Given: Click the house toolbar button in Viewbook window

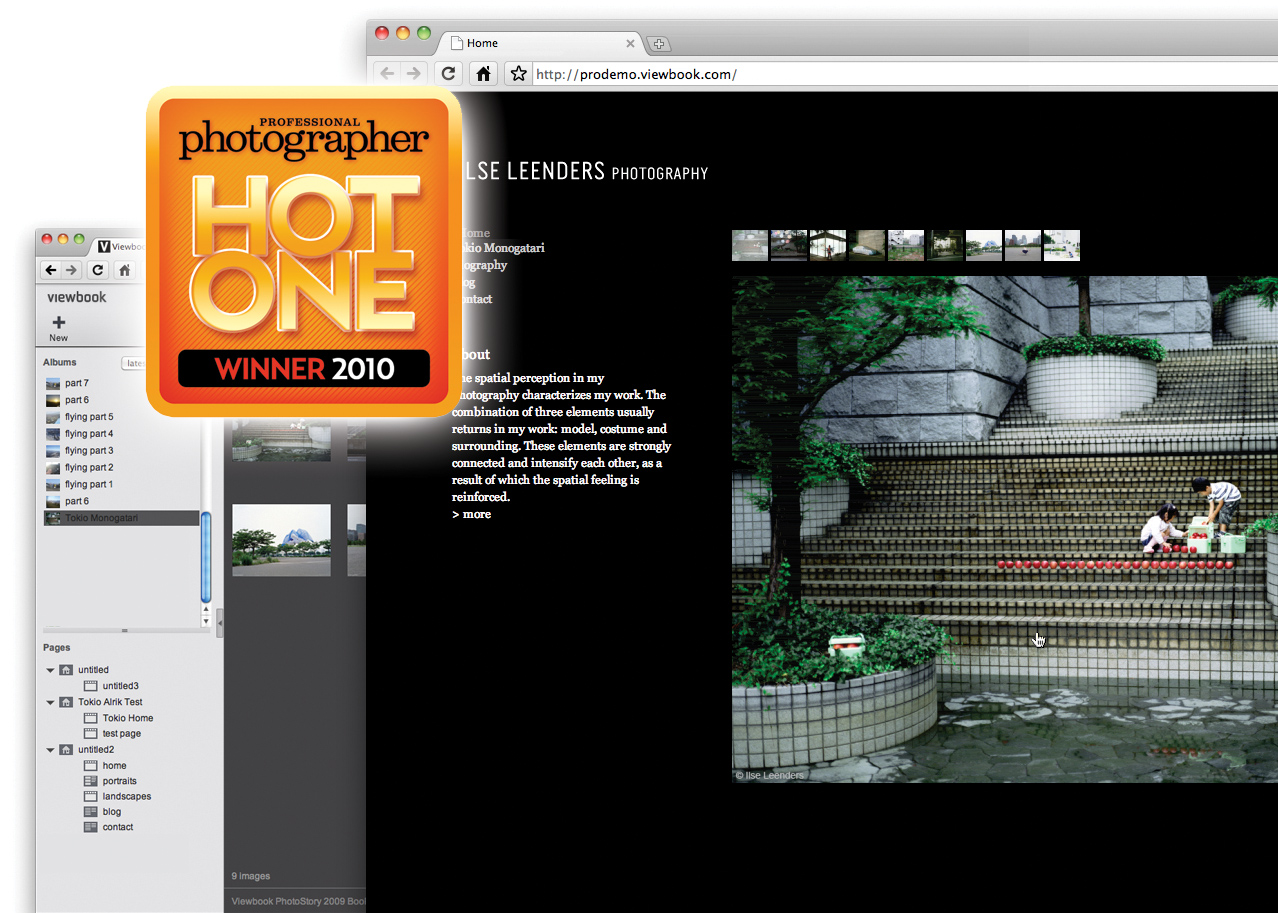Looking at the screenshot, I should [x=124, y=270].
